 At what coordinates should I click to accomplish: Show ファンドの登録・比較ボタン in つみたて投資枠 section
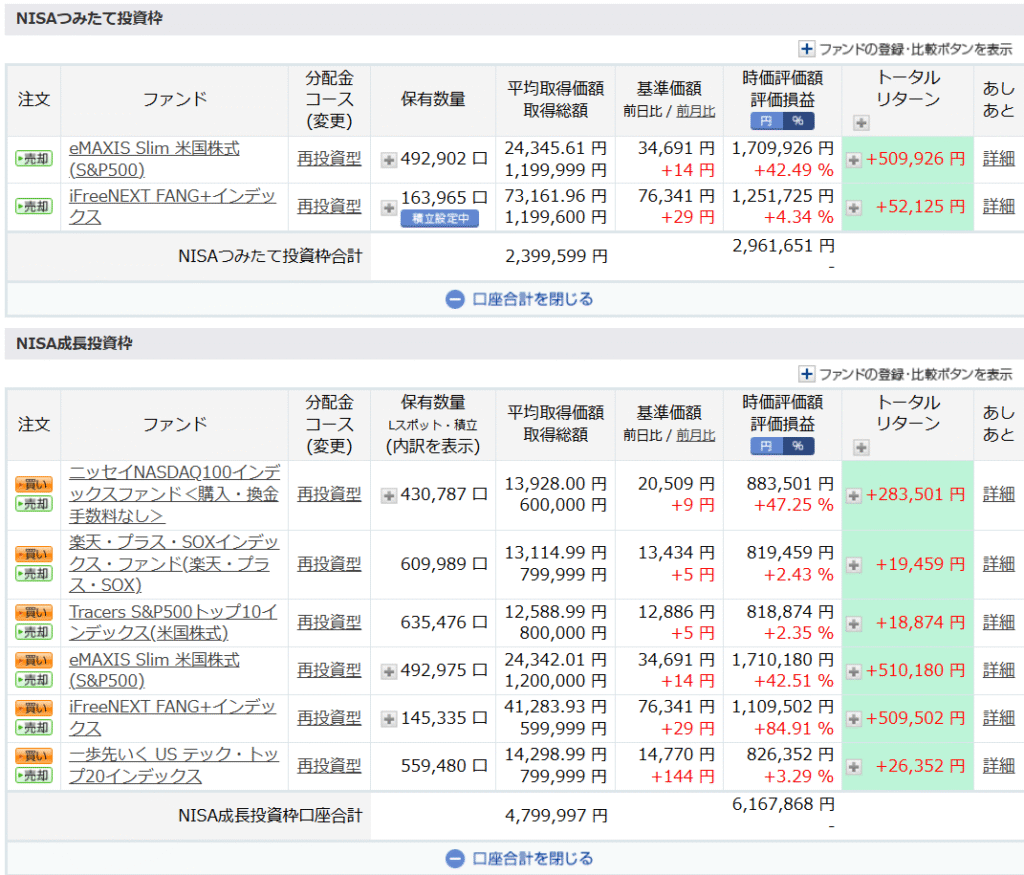(905, 49)
